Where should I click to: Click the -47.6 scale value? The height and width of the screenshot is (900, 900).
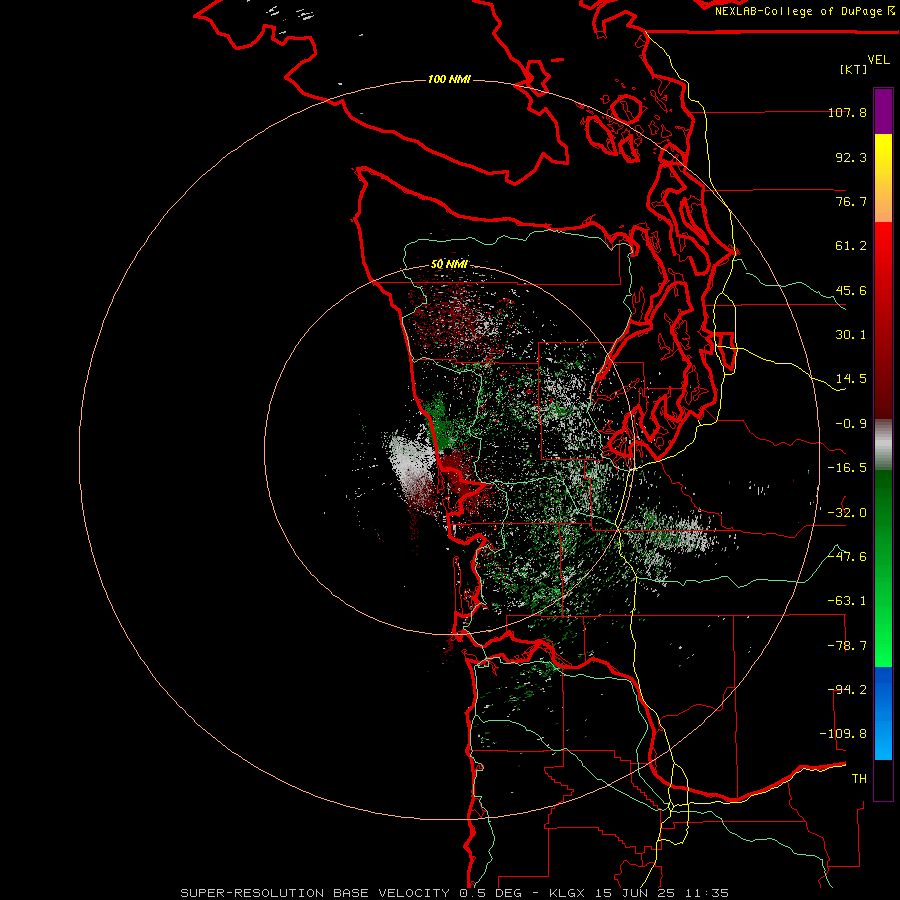[847, 557]
